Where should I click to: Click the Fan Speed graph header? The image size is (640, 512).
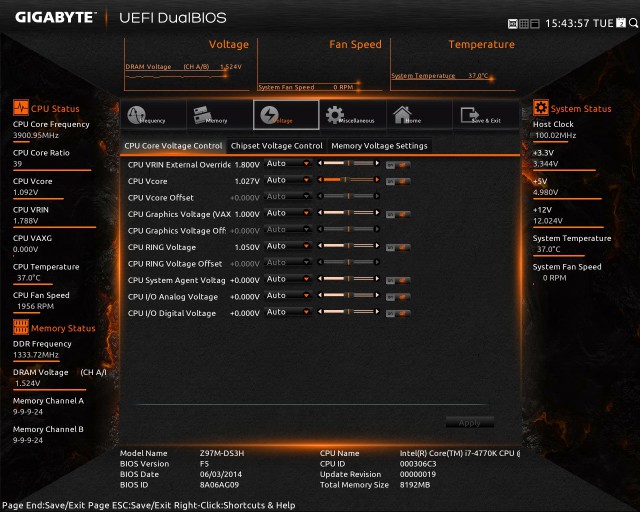pyautogui.click(x=355, y=44)
